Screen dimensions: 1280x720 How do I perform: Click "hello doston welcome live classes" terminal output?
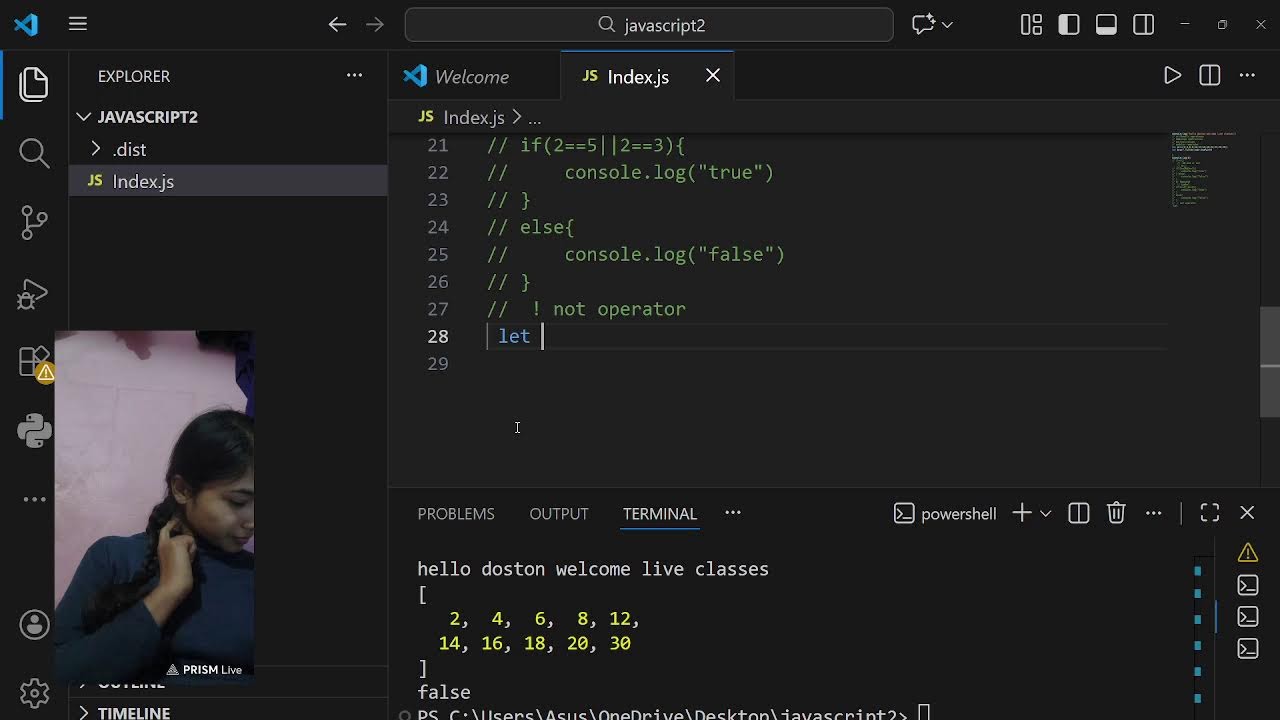[x=593, y=569]
